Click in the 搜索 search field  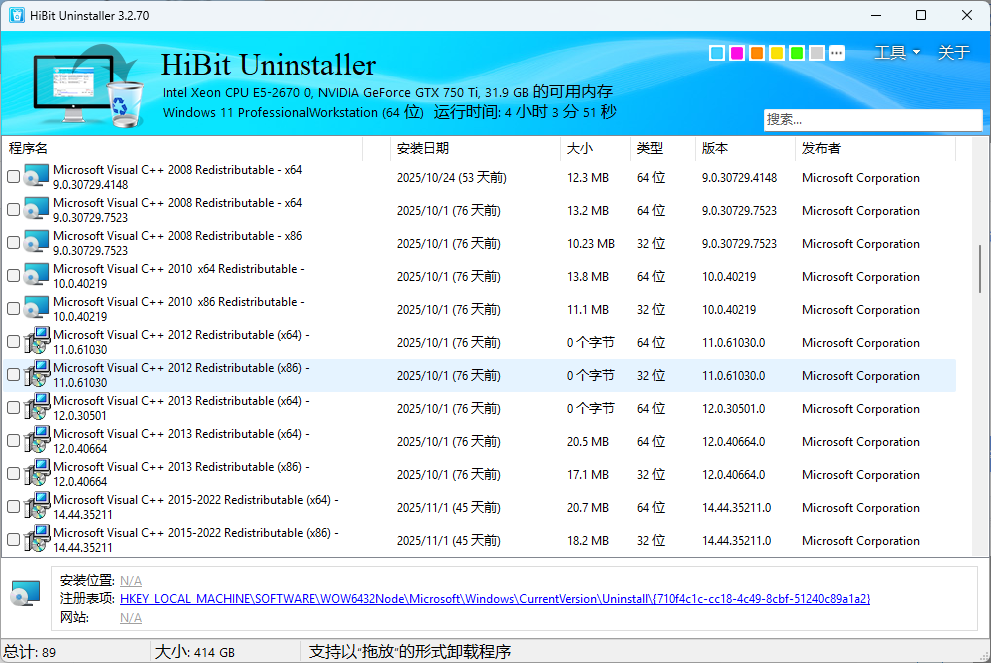tap(872, 119)
